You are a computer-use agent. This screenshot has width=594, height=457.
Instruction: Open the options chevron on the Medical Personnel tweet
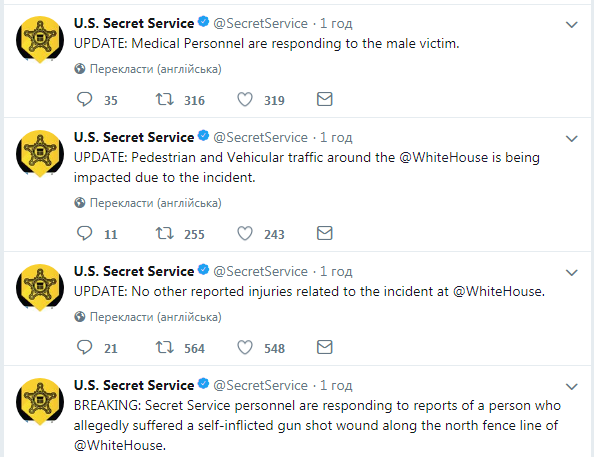[x=571, y=25]
